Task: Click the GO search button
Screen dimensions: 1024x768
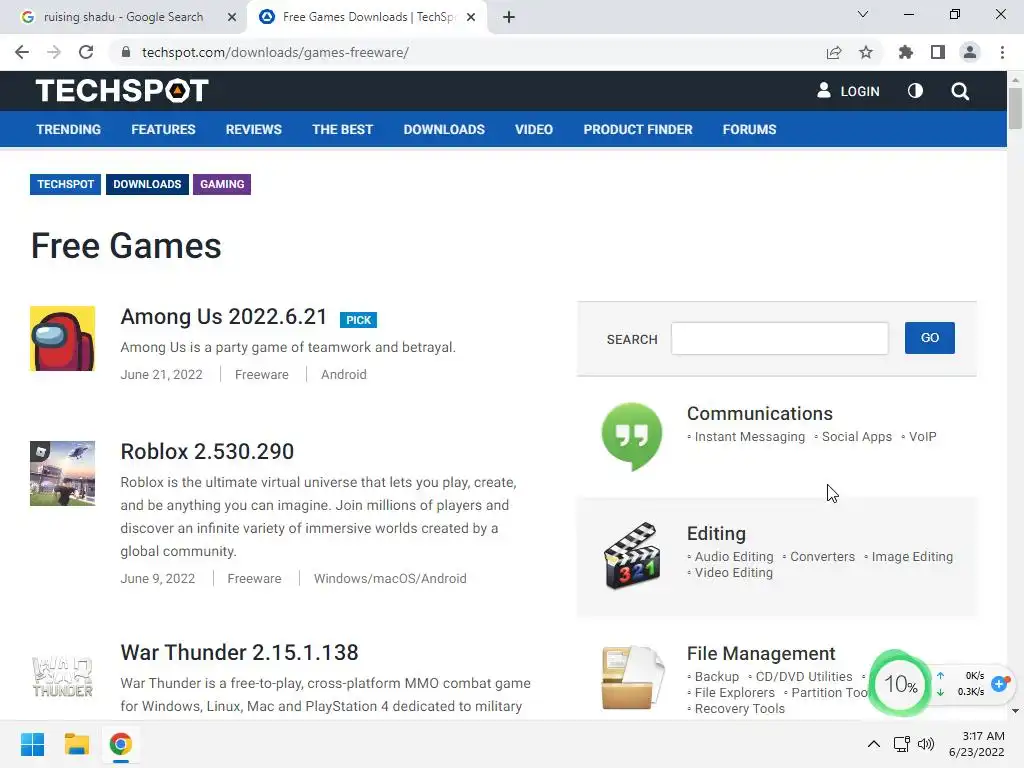Action: pyautogui.click(x=929, y=338)
